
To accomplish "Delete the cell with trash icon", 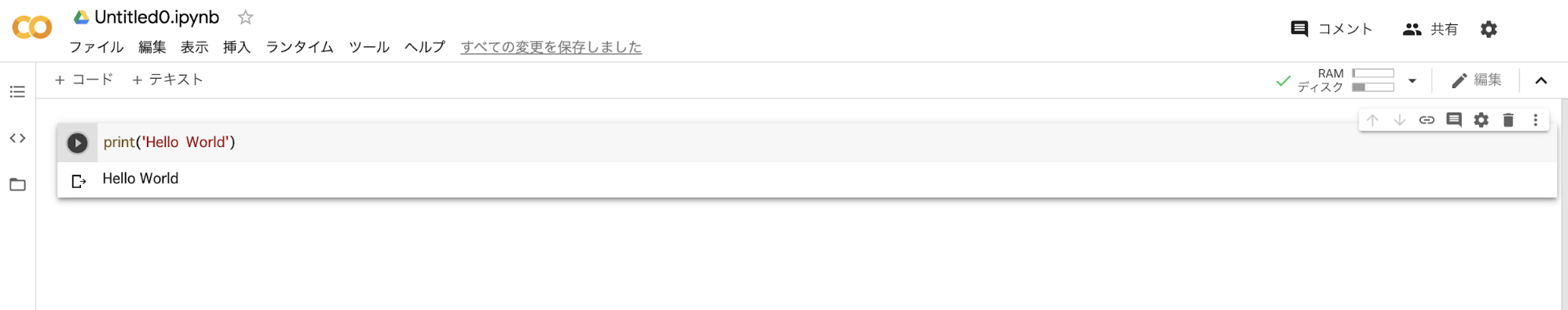I will tap(1508, 120).
